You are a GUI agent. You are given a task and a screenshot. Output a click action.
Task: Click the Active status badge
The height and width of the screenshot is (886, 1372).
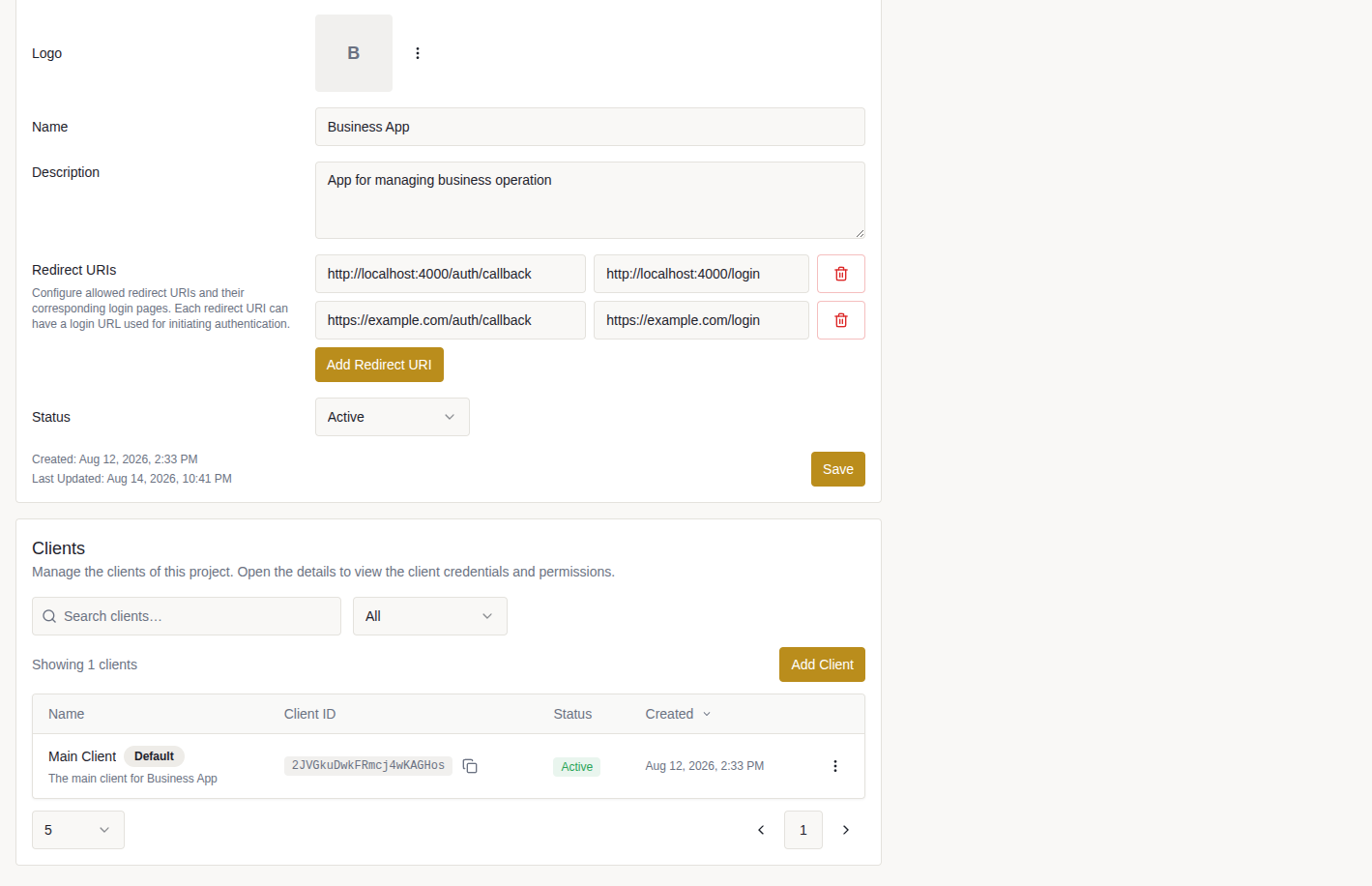[x=577, y=767]
